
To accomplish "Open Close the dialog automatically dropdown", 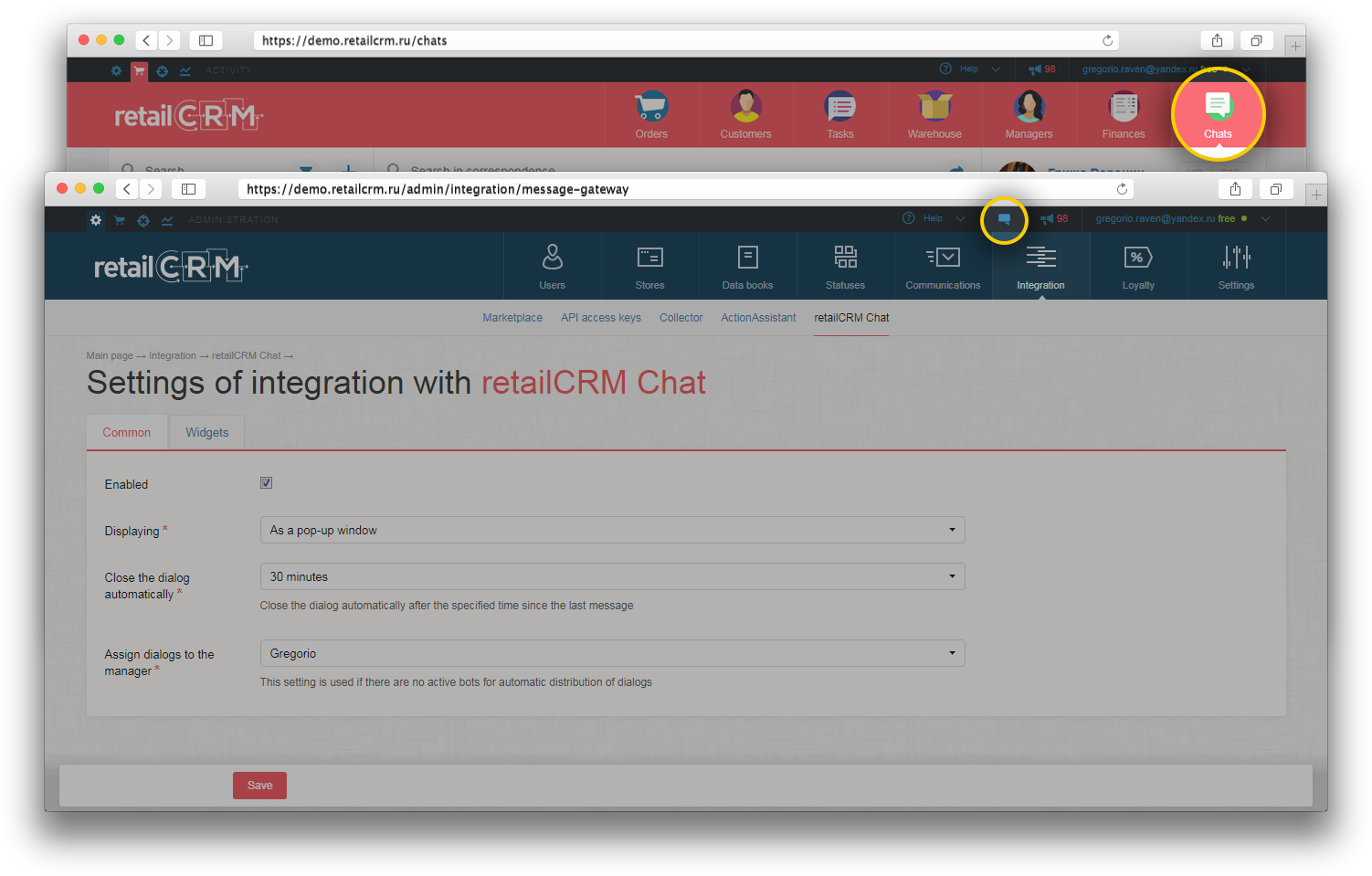I will (x=612, y=576).
